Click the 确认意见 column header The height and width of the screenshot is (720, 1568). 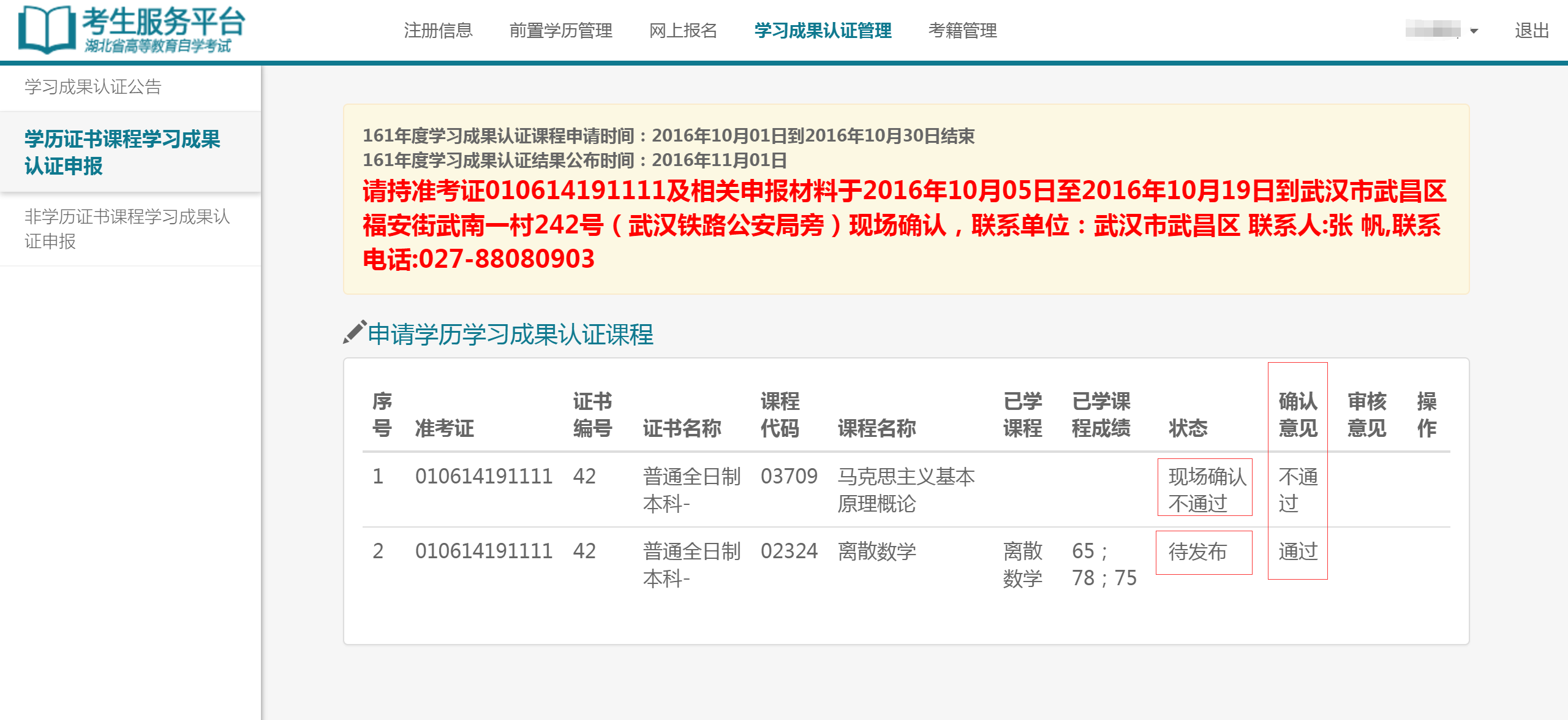click(x=1297, y=414)
